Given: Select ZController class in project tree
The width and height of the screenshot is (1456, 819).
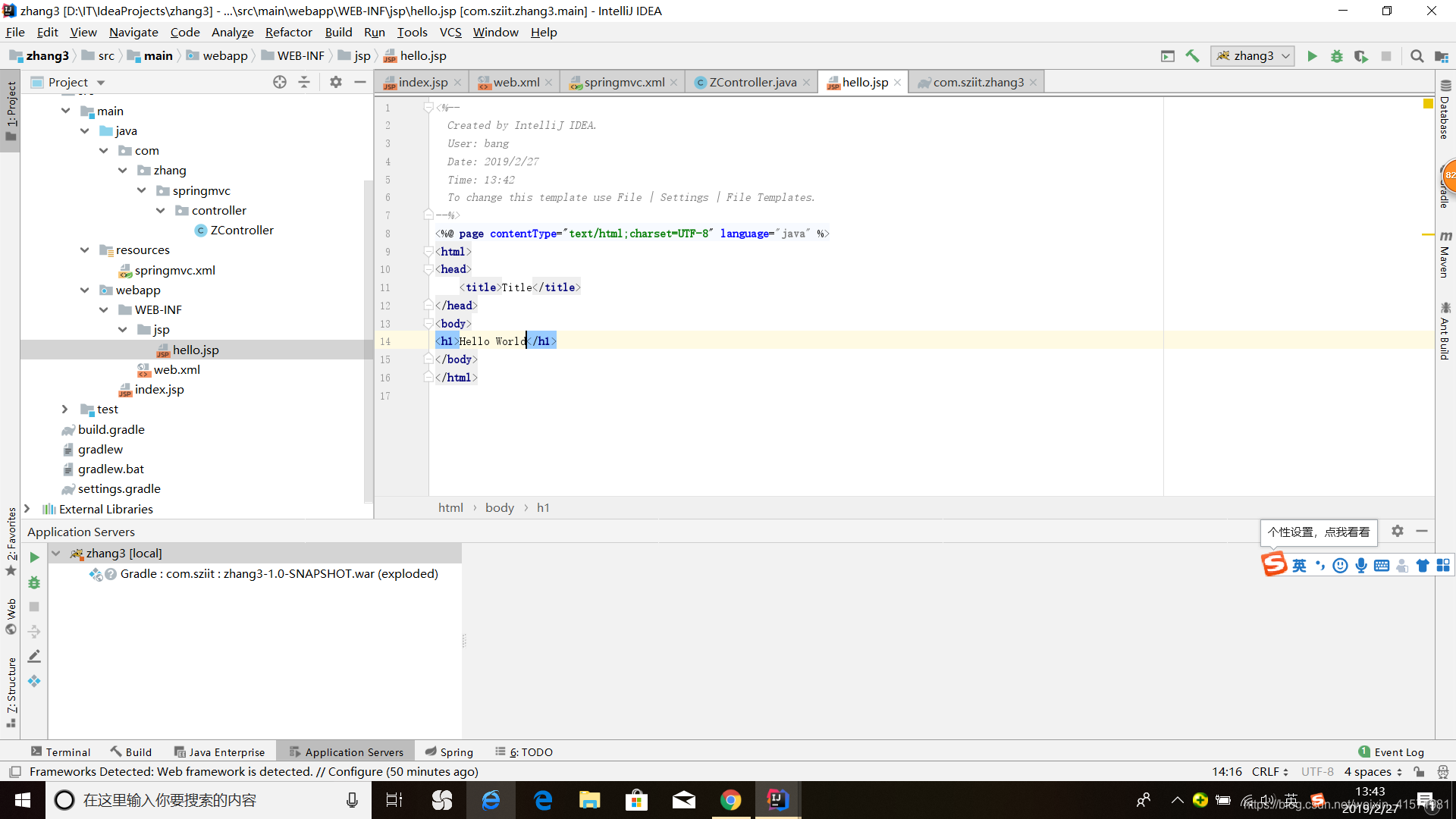Looking at the screenshot, I should (x=234, y=230).
